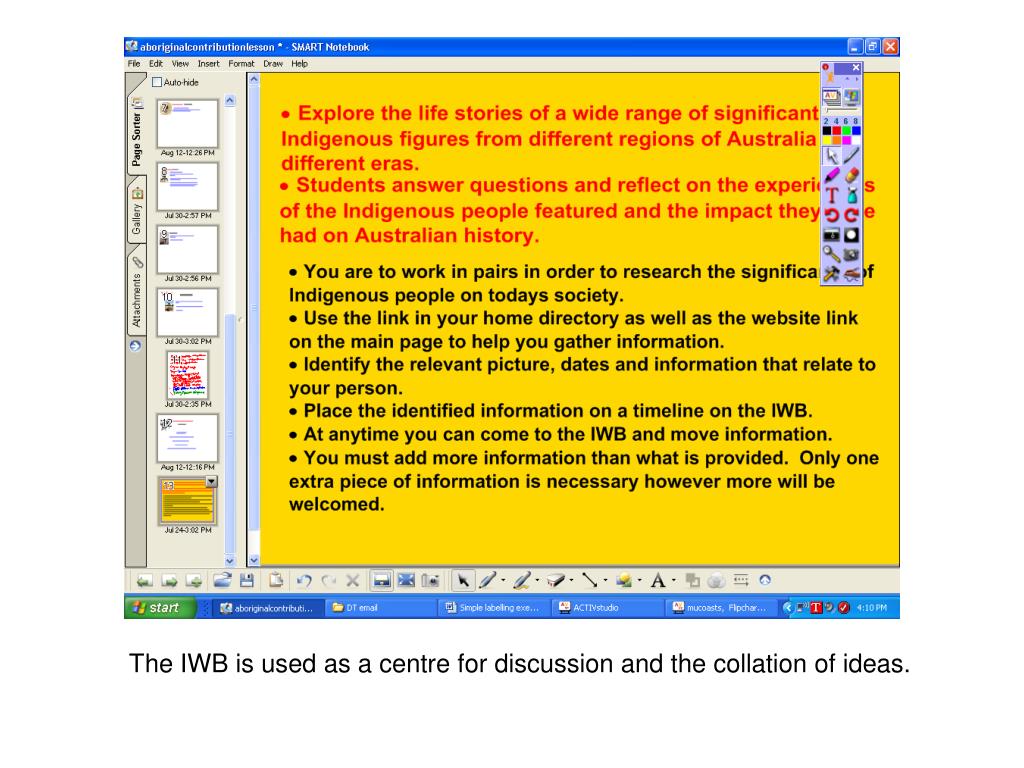Pick the Shapes tool in bottom toolbar
The image size is (1024, 768).
coord(624,580)
